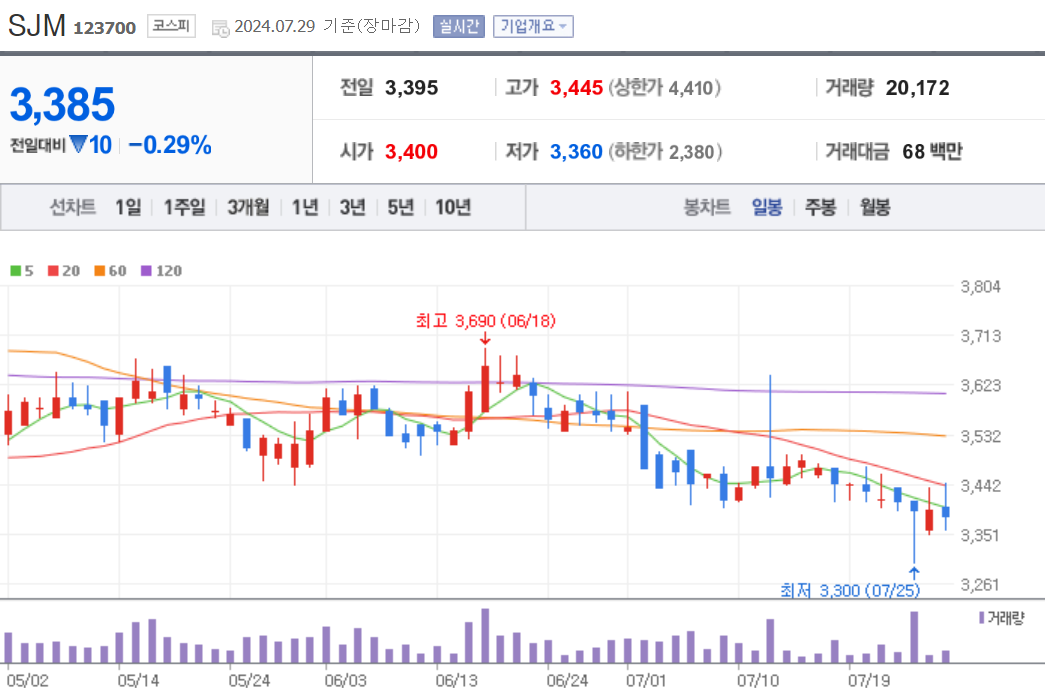Image resolution: width=1045 pixels, height=688 pixels.
Task: Click the 전일 value 3,395
Action: tap(412, 87)
